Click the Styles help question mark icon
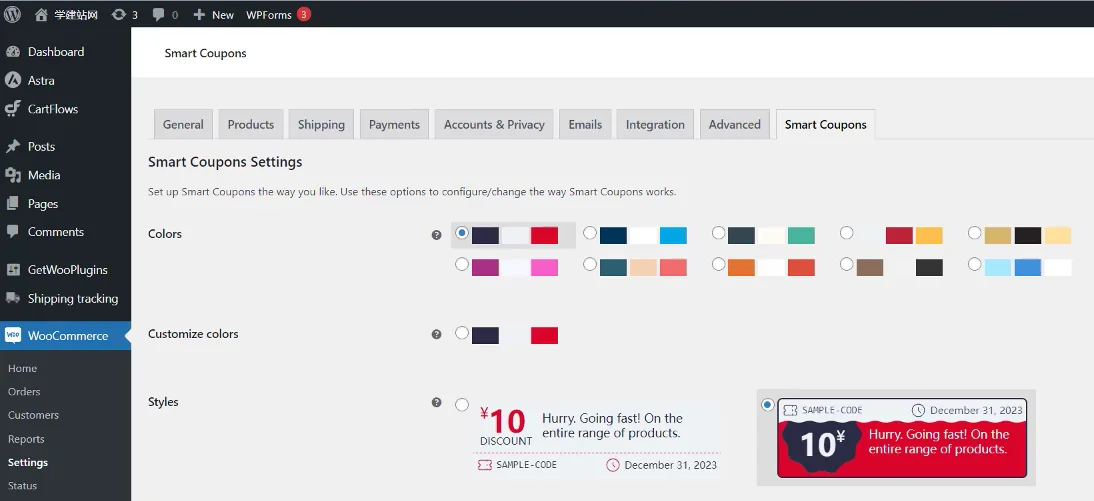 tap(436, 402)
